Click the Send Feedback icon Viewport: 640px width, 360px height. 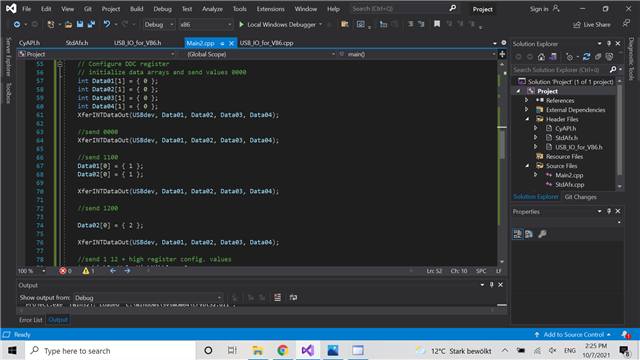click(626, 24)
